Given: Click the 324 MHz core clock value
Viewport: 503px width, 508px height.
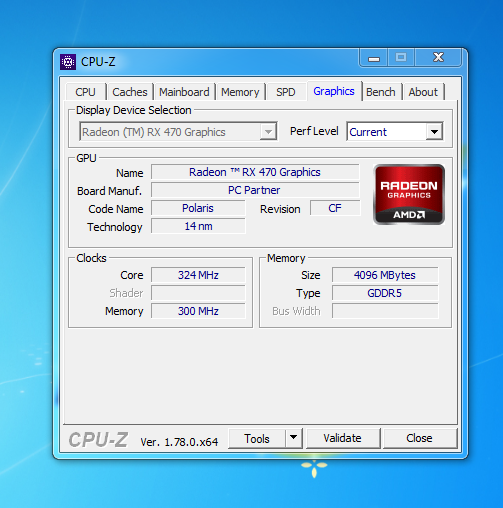Looking at the screenshot, I should tap(198, 275).
